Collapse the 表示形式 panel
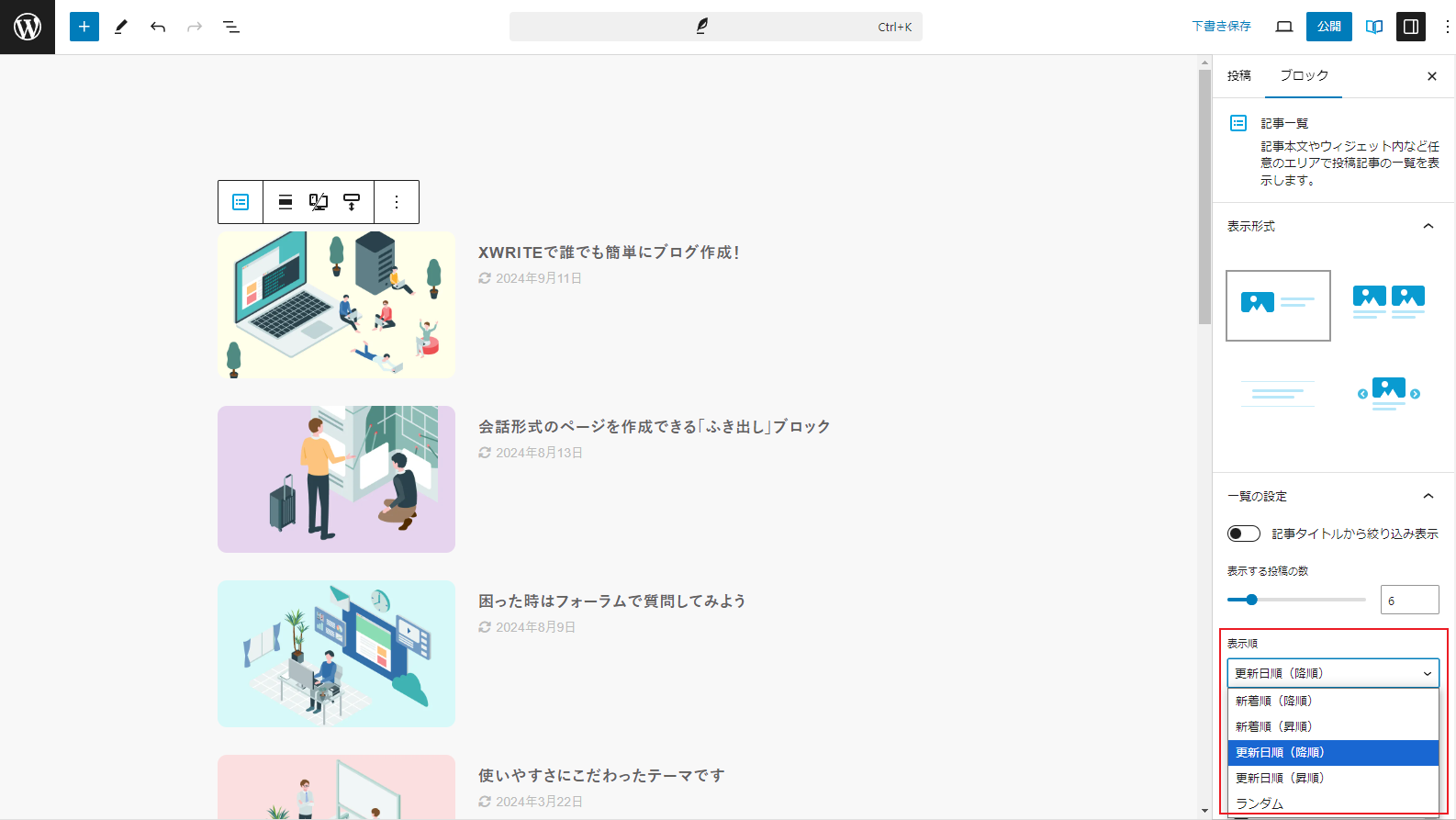 coord(1428,226)
